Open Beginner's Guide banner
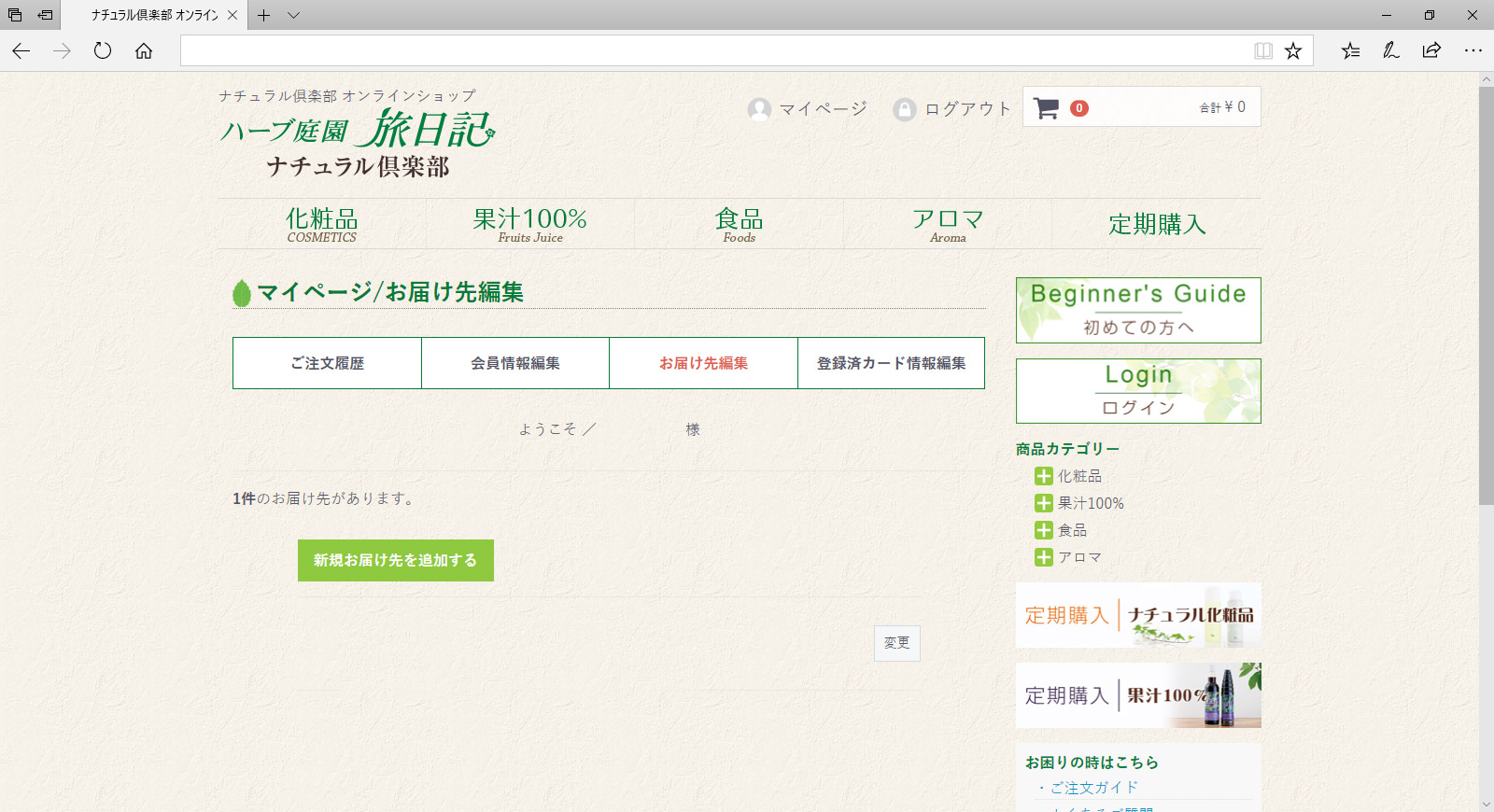Image resolution: width=1494 pixels, height=812 pixels. point(1137,310)
